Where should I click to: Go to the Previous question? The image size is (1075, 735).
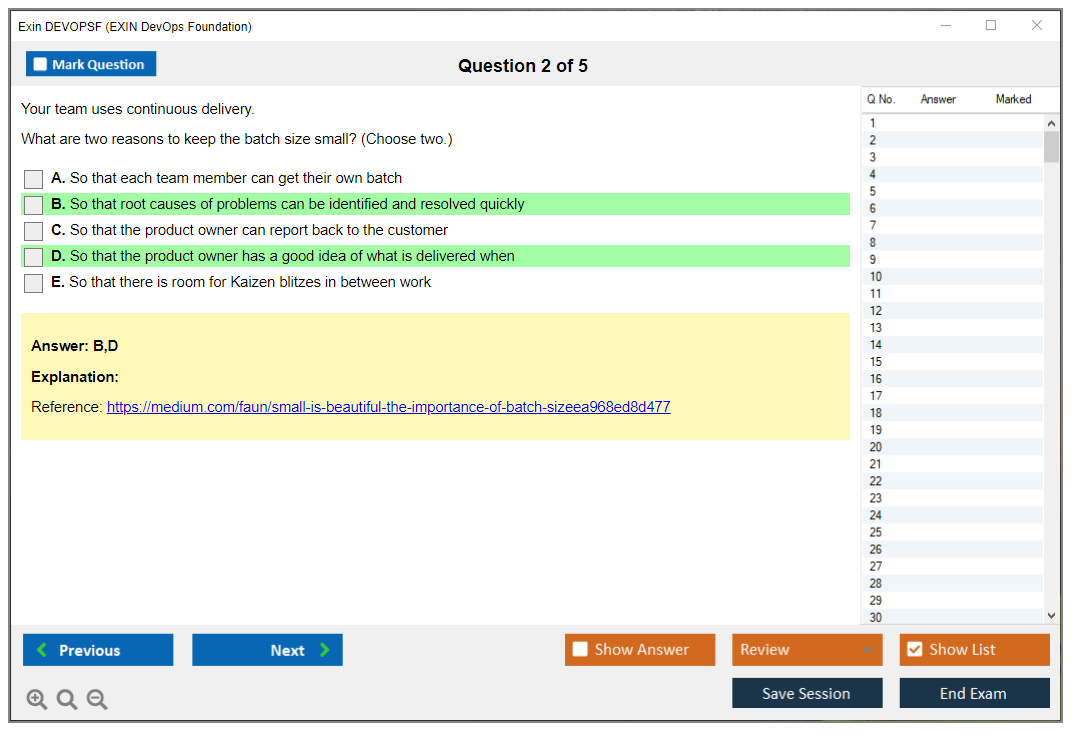tap(98, 650)
